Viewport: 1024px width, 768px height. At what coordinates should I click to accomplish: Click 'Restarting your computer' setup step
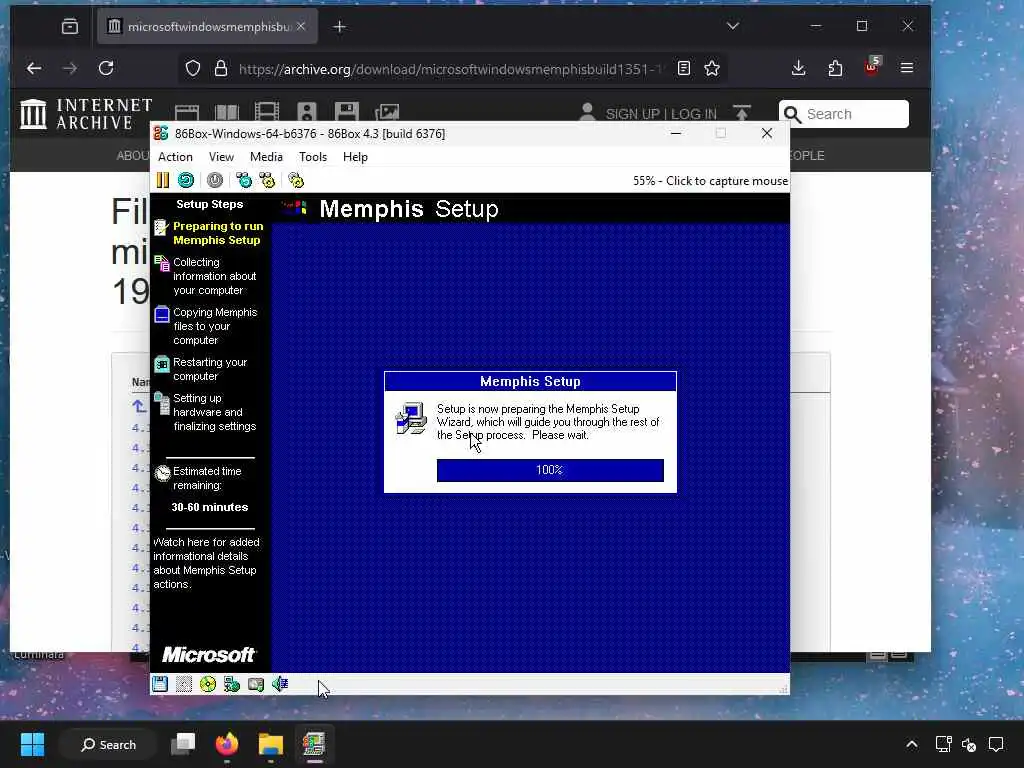(210, 369)
